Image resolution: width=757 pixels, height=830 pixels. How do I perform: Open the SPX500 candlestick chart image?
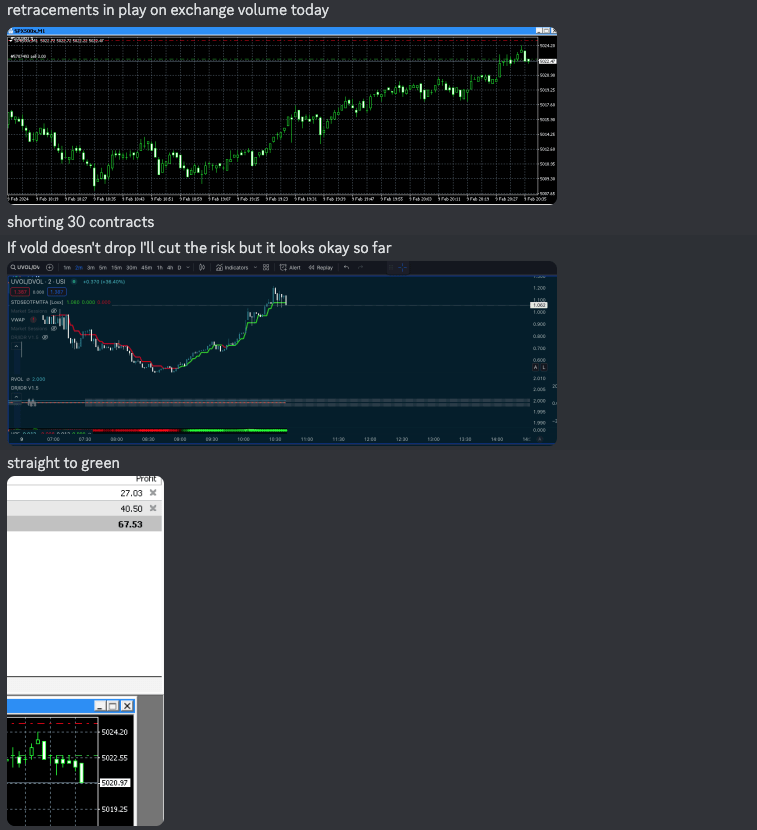point(281,115)
